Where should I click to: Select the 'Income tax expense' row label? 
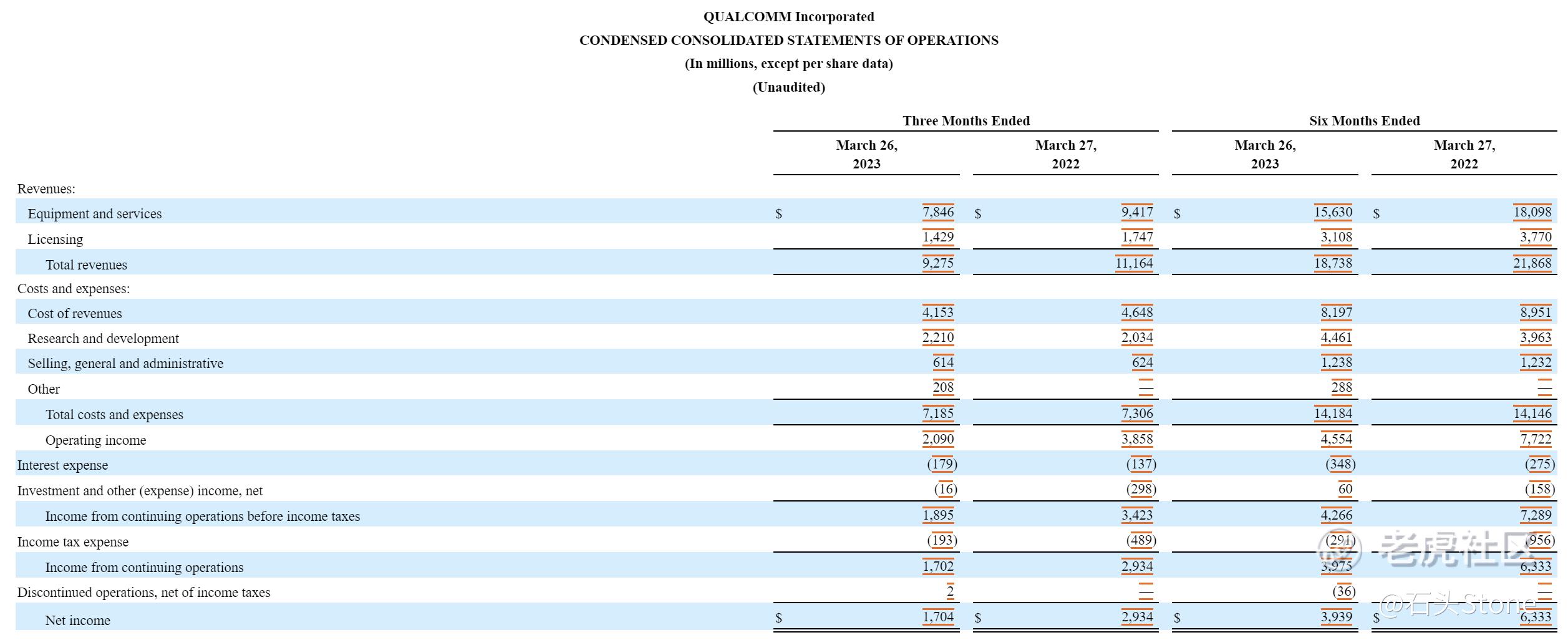tap(73, 542)
